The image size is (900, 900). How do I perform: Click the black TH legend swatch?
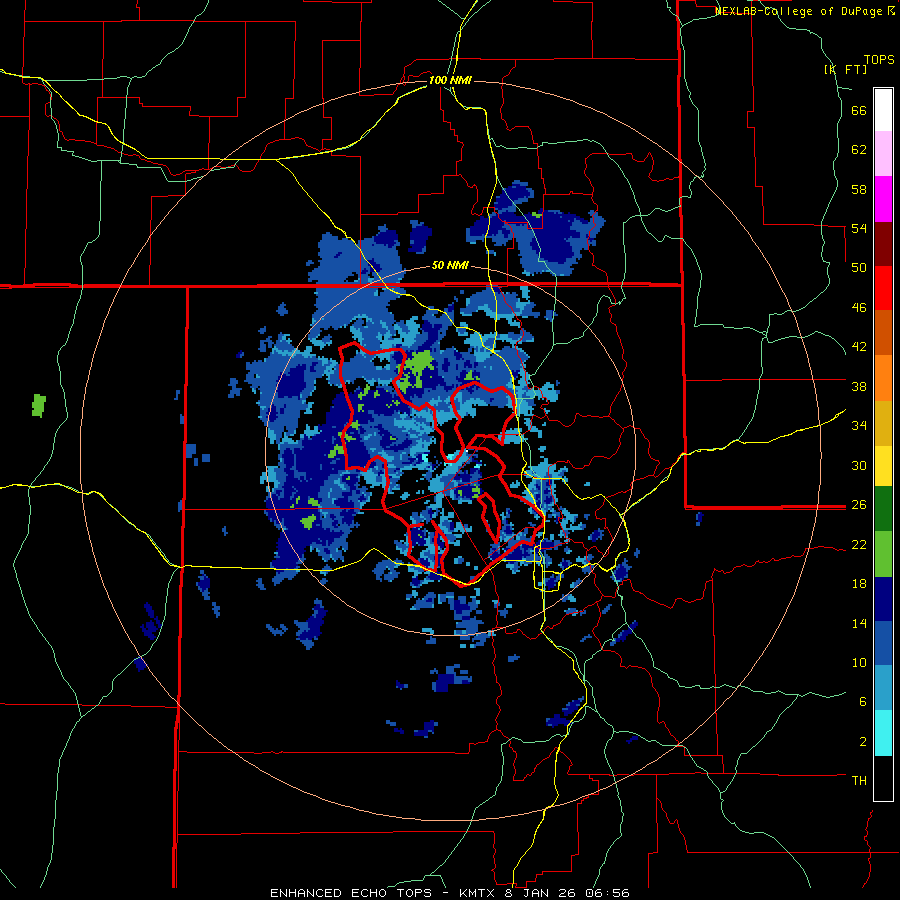click(883, 778)
